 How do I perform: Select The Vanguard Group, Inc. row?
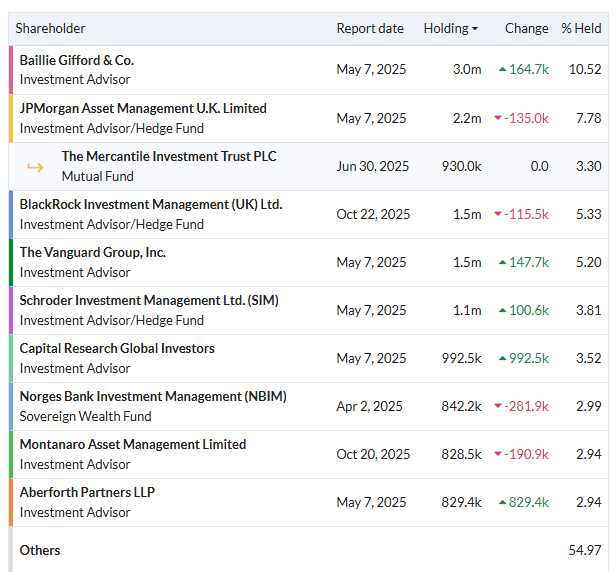308,262
